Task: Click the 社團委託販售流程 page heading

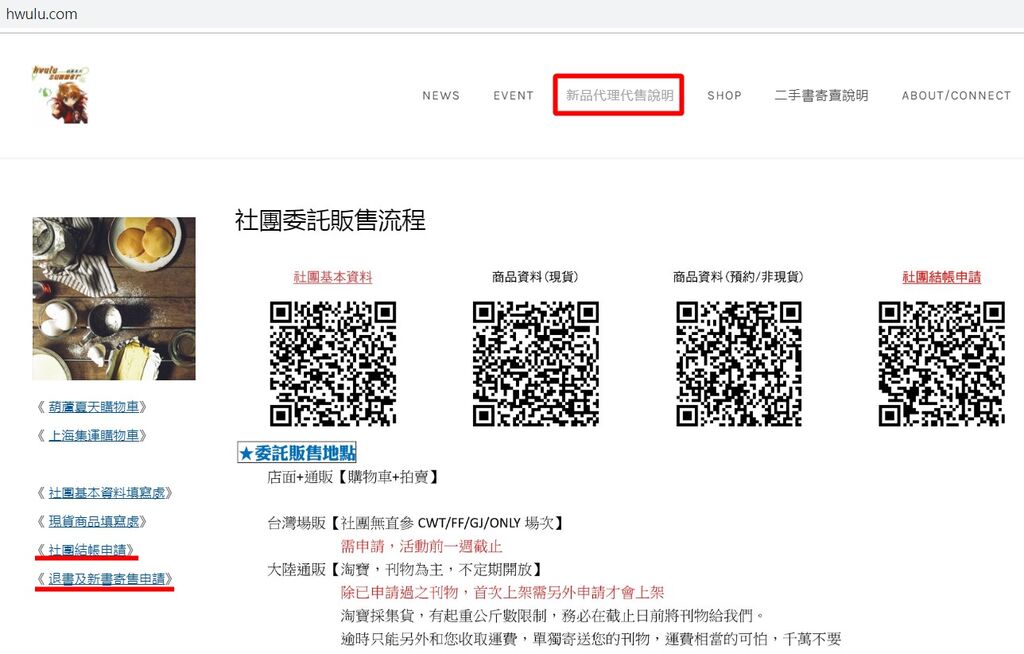Action: click(330, 220)
